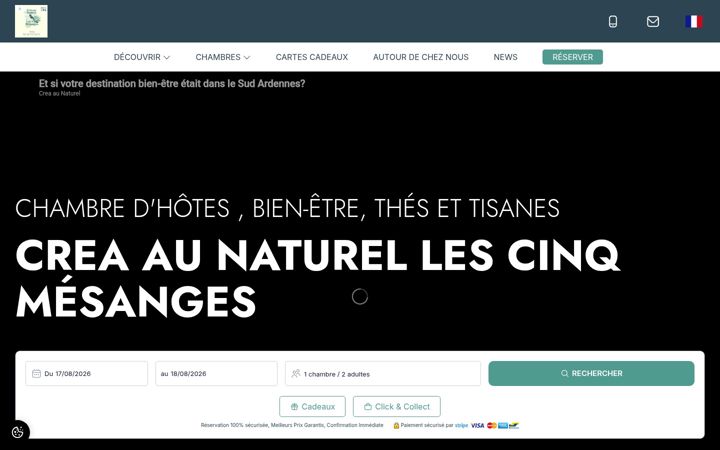Click the payment padlock icon
This screenshot has width=720, height=450.
[396, 426]
